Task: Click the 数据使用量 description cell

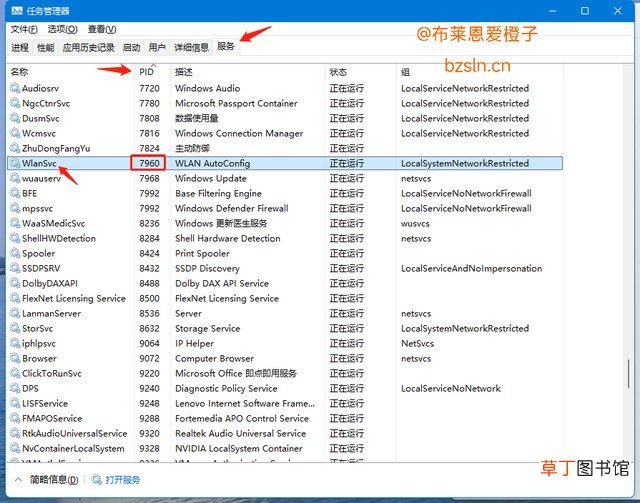Action: point(197,118)
